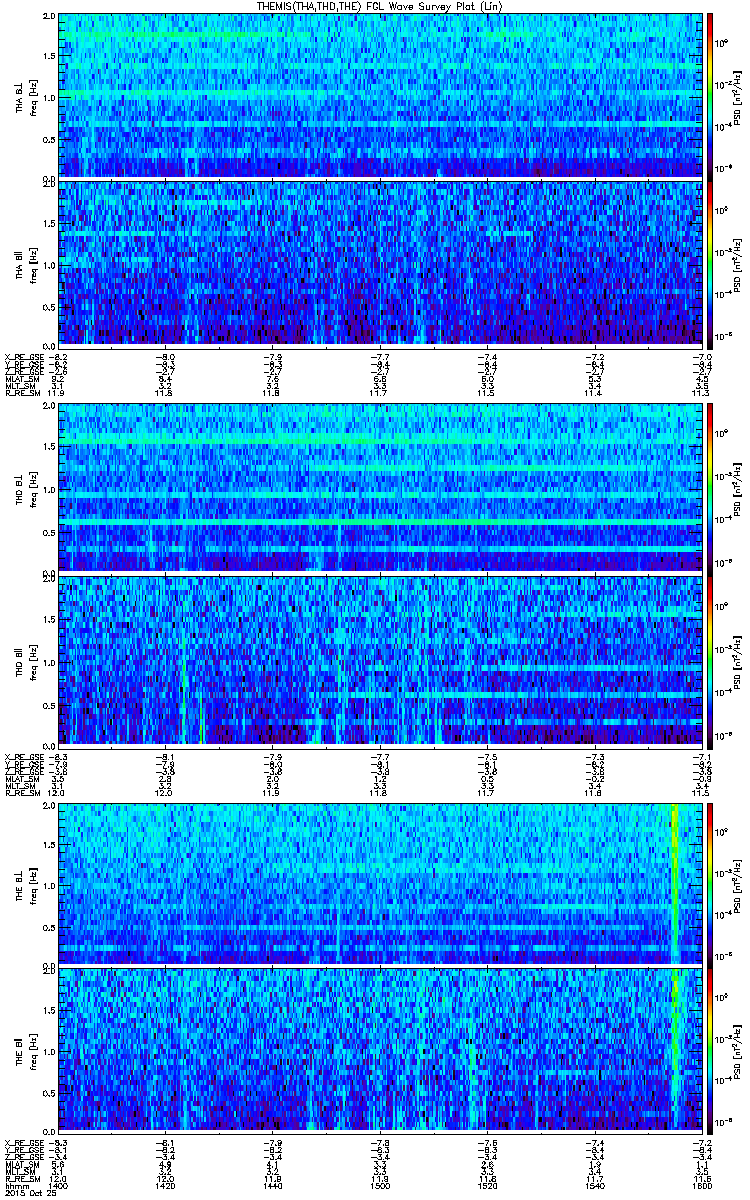Image resolution: width=750 pixels, height=1200 pixels.
Task: Click the '1600' time tick label
Action: tap(702, 1185)
